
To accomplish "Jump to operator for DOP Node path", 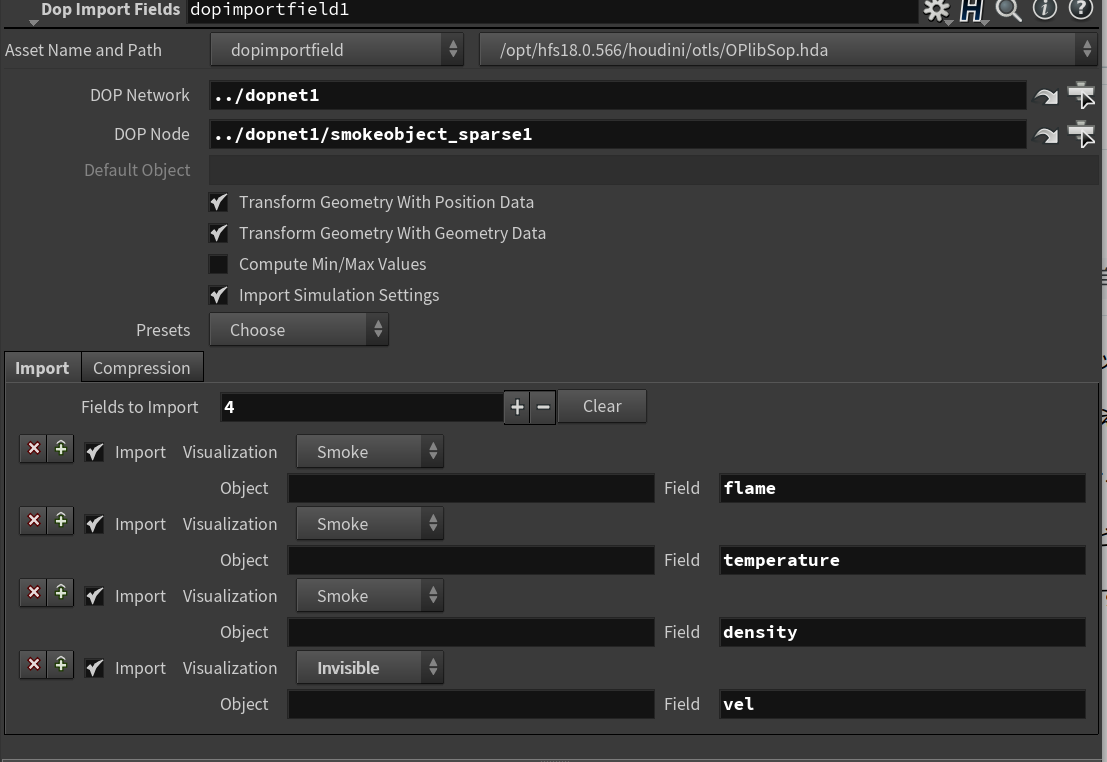I will click(1046, 134).
